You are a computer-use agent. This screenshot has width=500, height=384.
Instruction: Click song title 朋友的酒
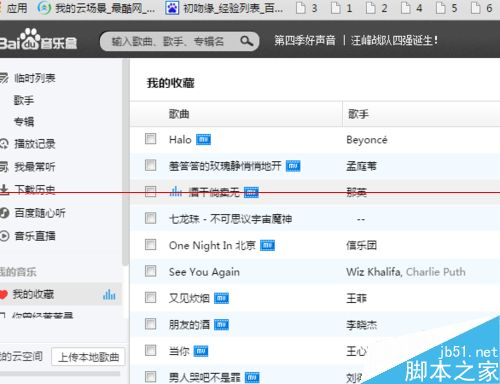pos(189,324)
